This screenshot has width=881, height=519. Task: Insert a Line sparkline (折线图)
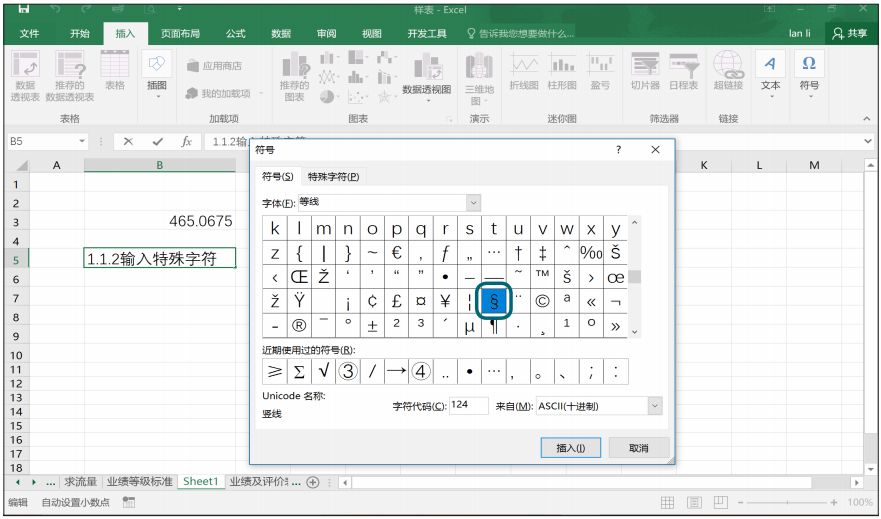524,71
